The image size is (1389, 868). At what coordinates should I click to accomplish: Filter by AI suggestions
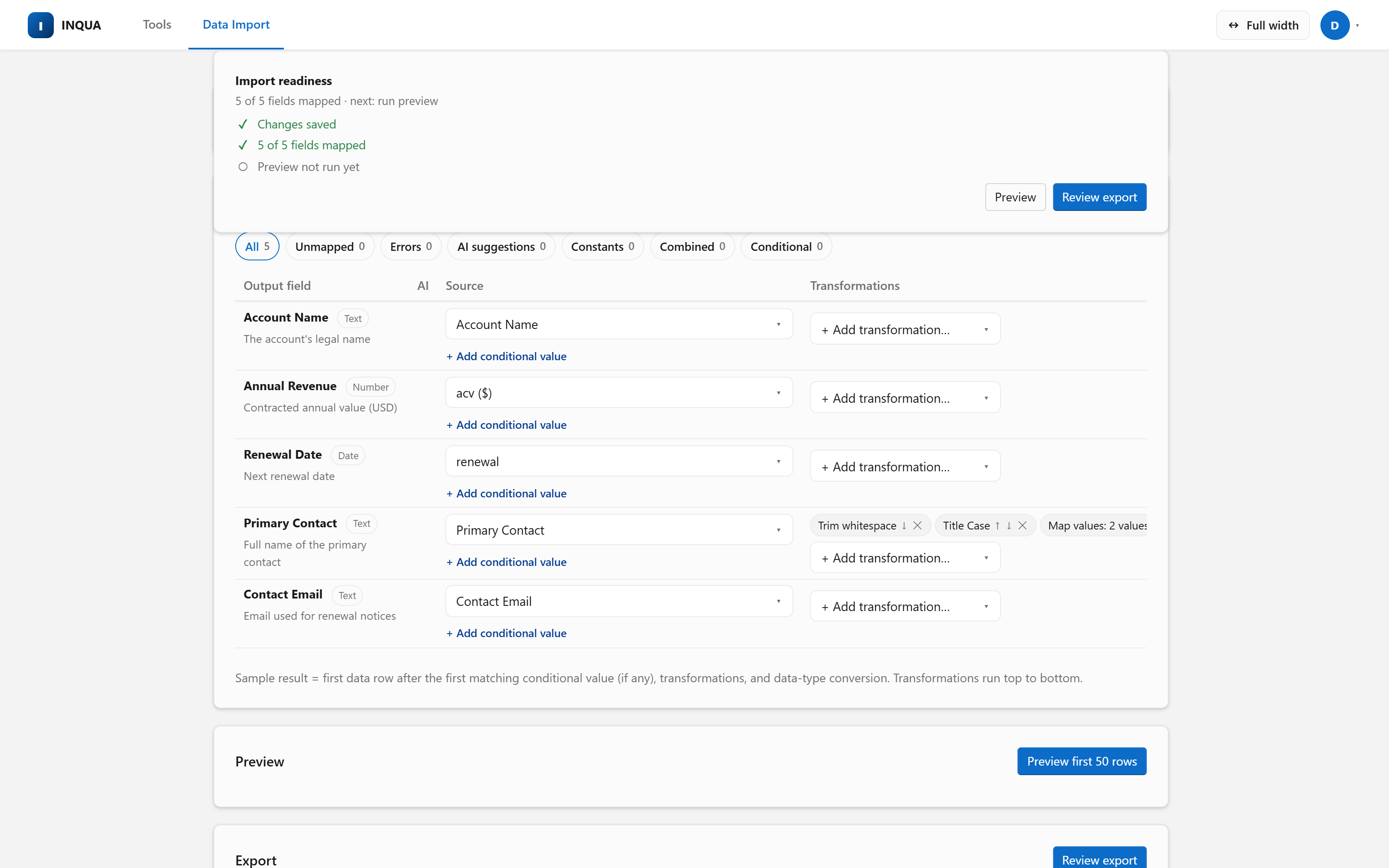click(x=501, y=246)
